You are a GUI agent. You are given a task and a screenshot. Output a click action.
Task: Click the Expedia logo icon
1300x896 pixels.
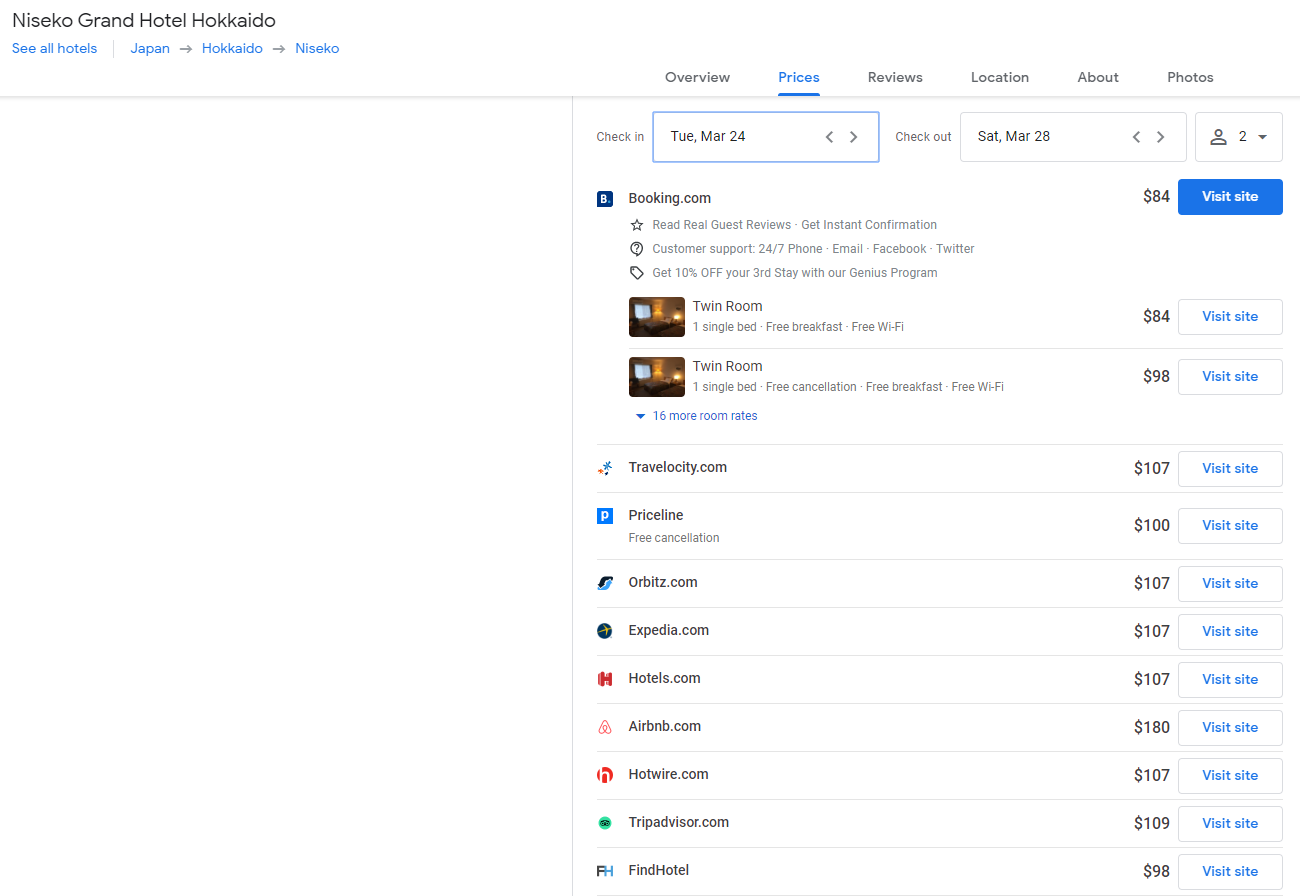click(x=604, y=631)
